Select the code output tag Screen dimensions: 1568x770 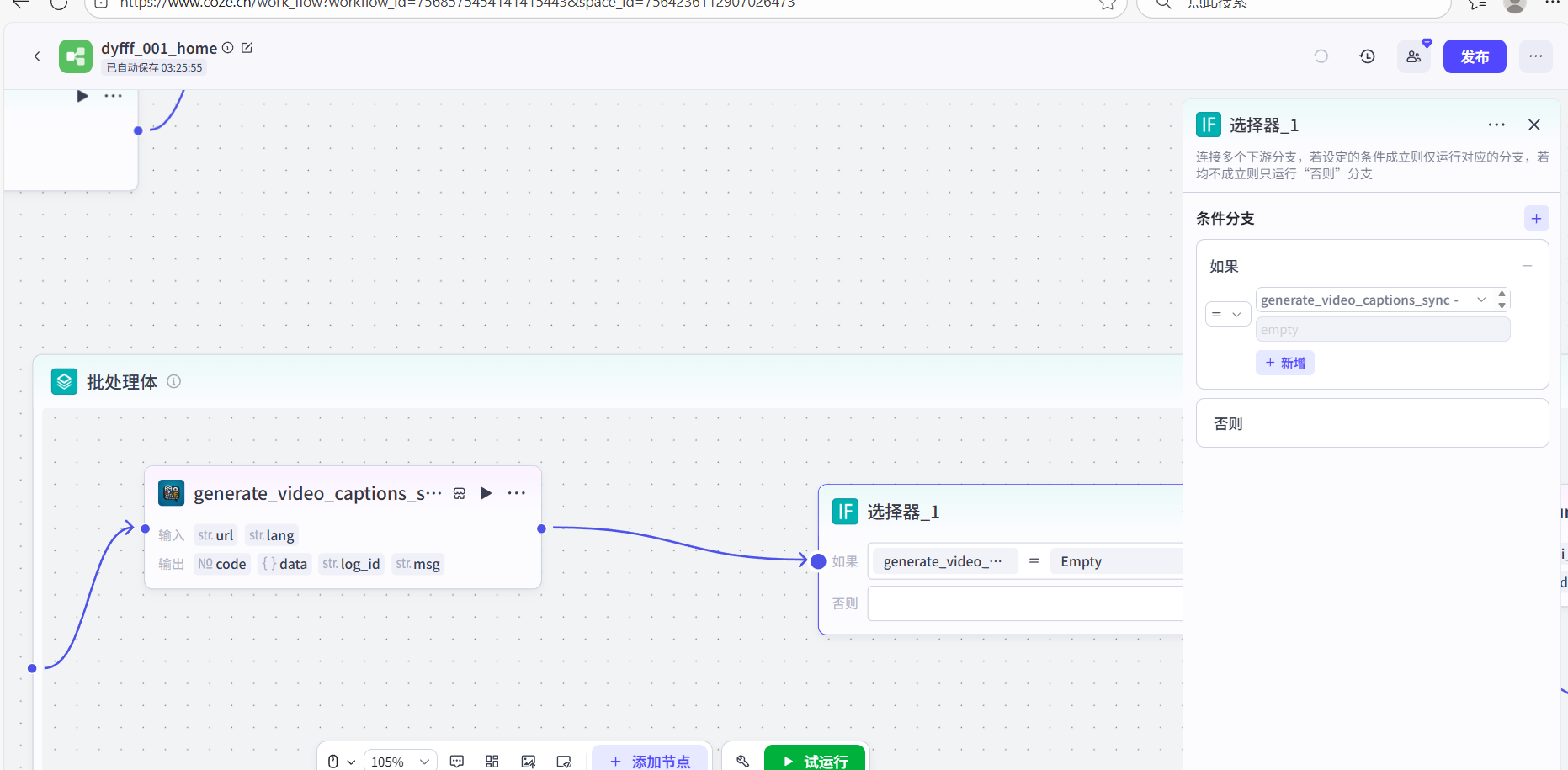222,564
